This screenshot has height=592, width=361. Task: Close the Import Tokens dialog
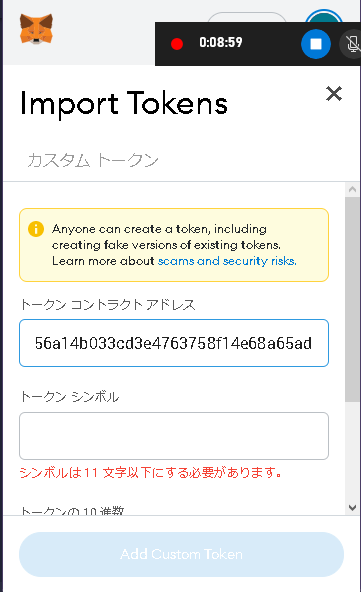[334, 94]
